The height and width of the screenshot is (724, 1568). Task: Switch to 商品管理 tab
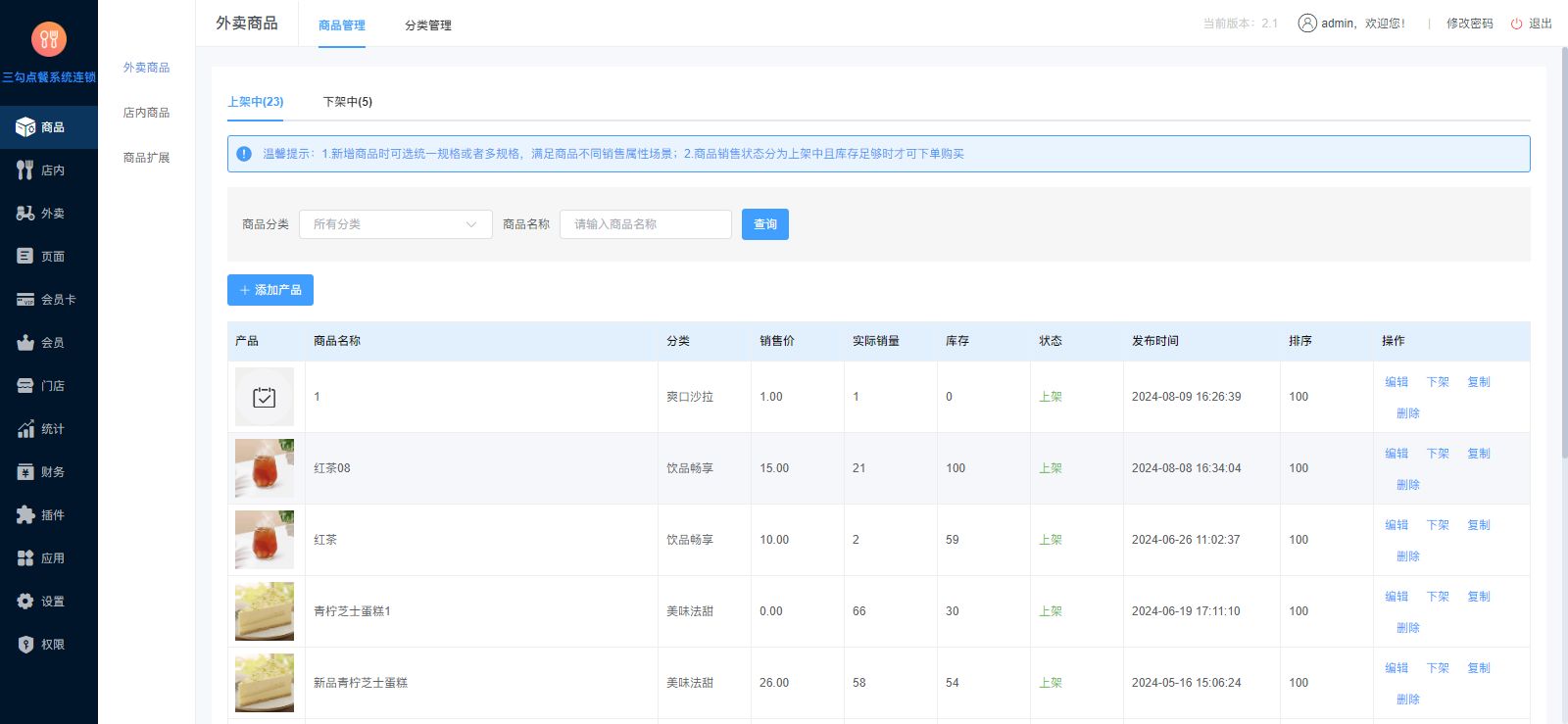point(342,25)
